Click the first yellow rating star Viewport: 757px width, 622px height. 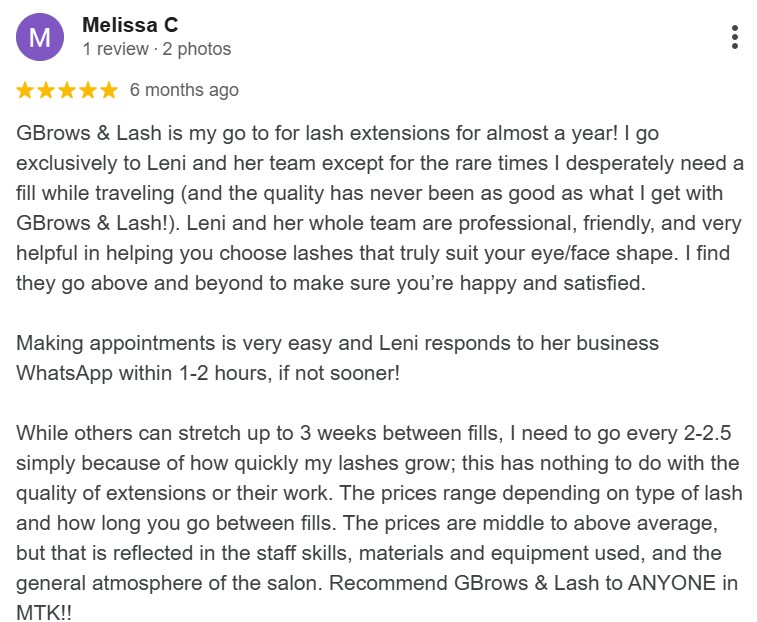coord(26,91)
